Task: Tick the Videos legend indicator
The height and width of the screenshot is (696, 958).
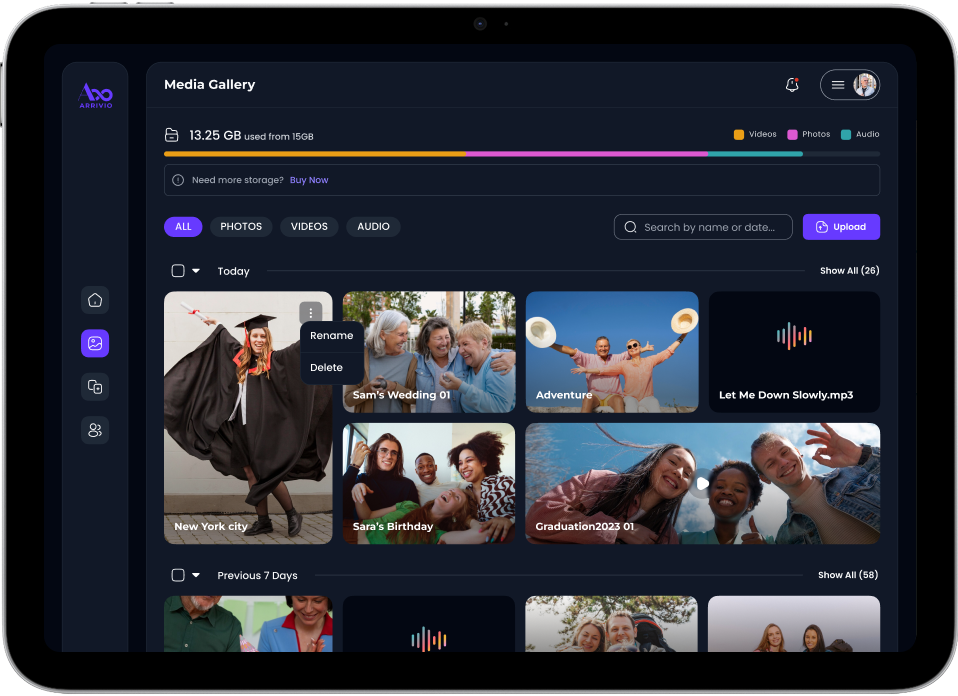Action: click(x=739, y=134)
